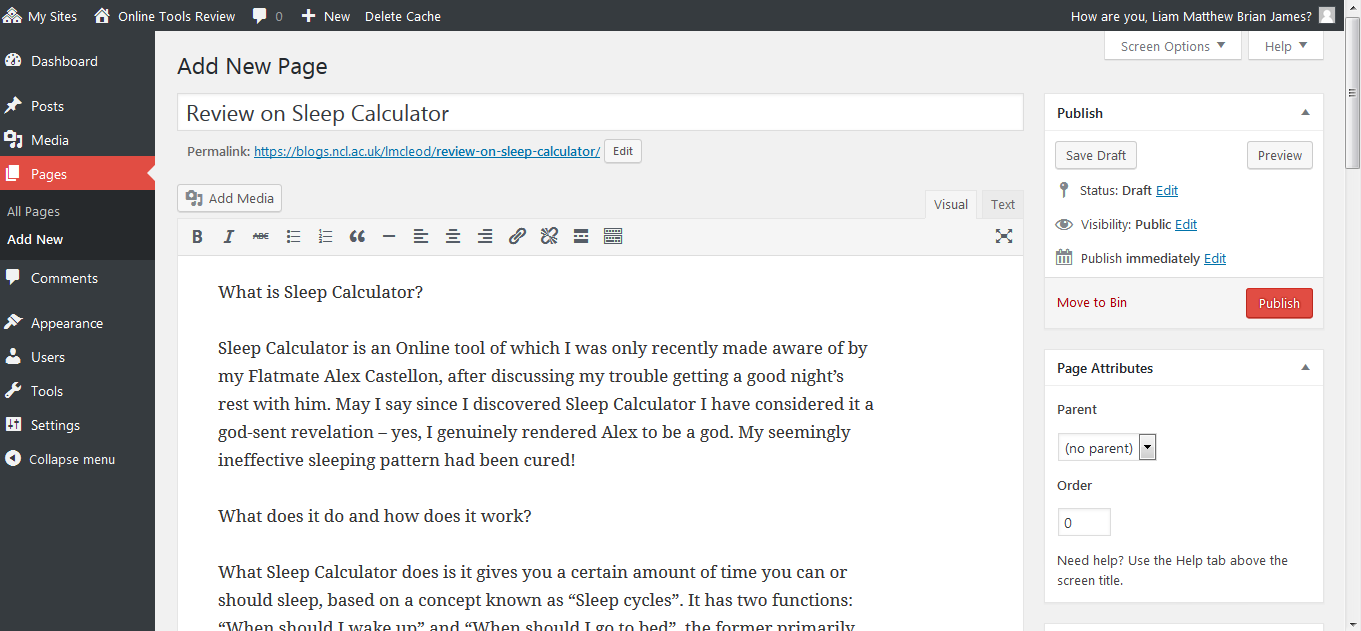Expand the Screen Options panel
Screen dimensions: 1361x631
coord(1173,46)
